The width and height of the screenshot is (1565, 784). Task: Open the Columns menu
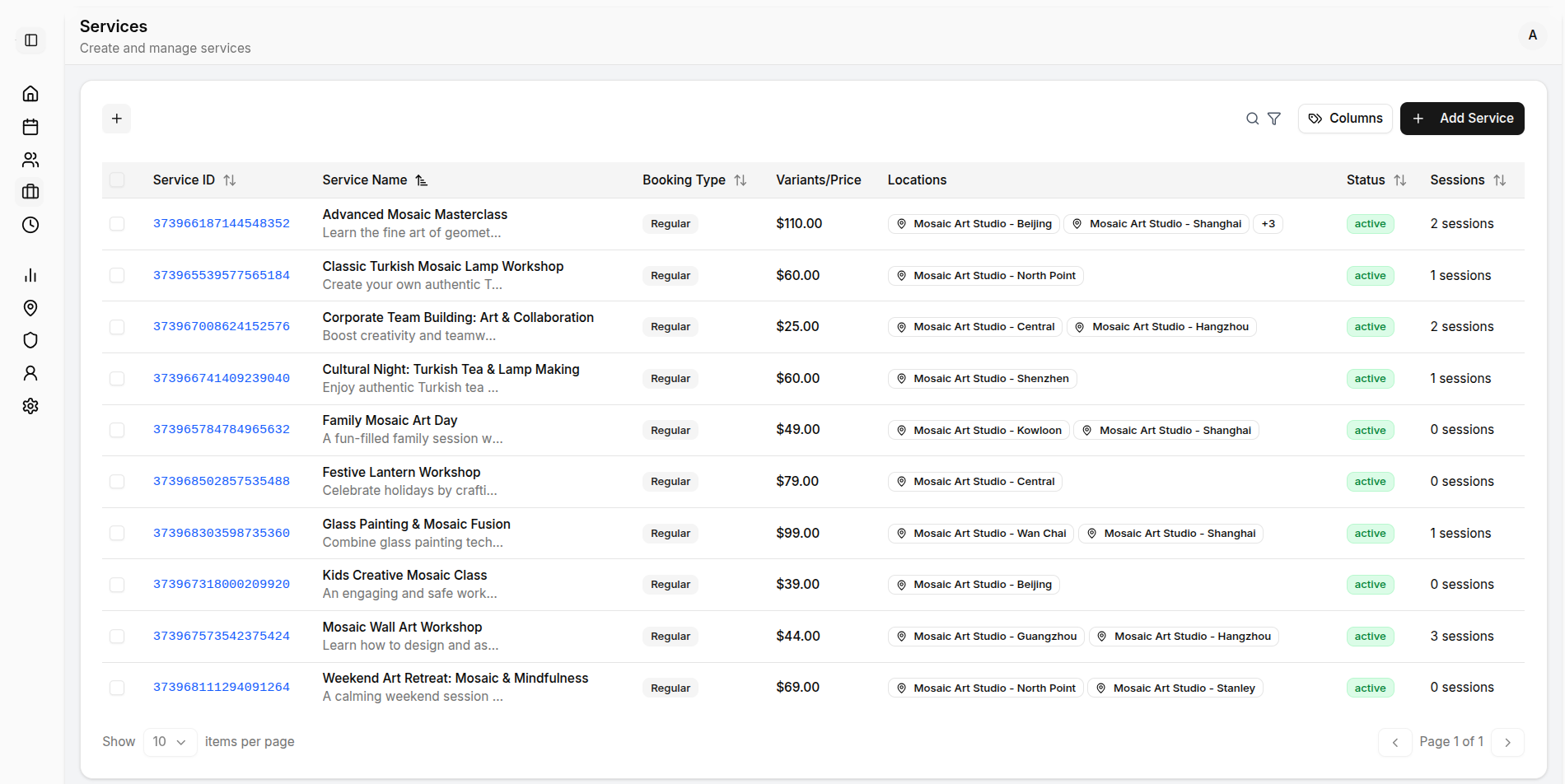click(1345, 119)
